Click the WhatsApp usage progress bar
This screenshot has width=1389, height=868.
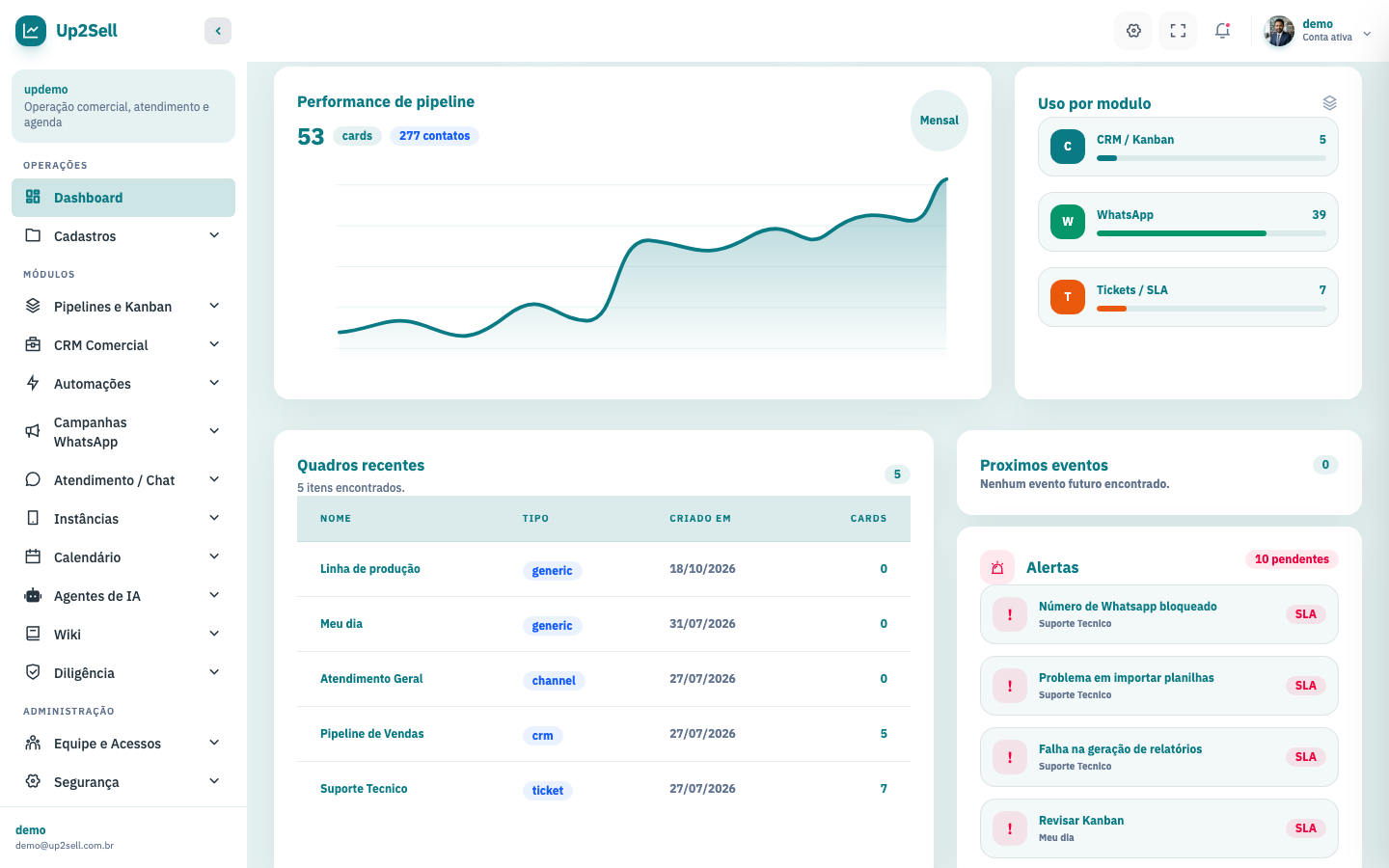pos(1212,233)
